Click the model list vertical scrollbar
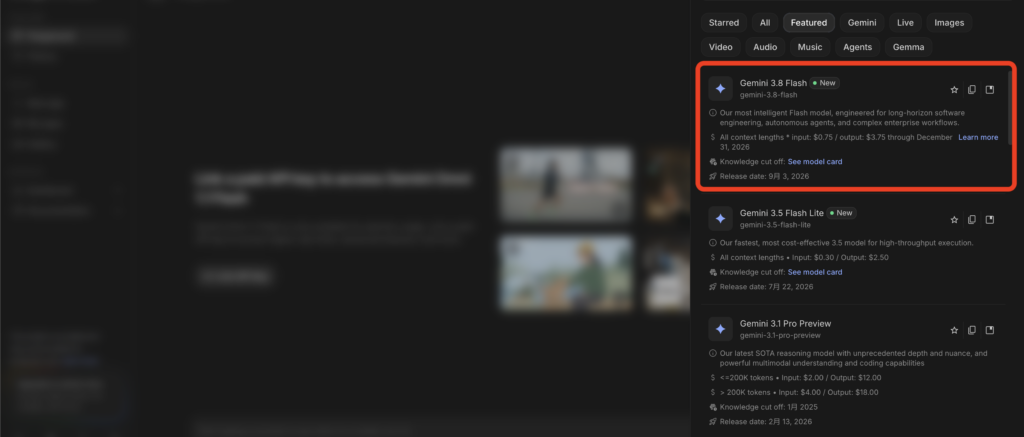The image size is (1024, 437). pyautogui.click(x=1010, y=108)
